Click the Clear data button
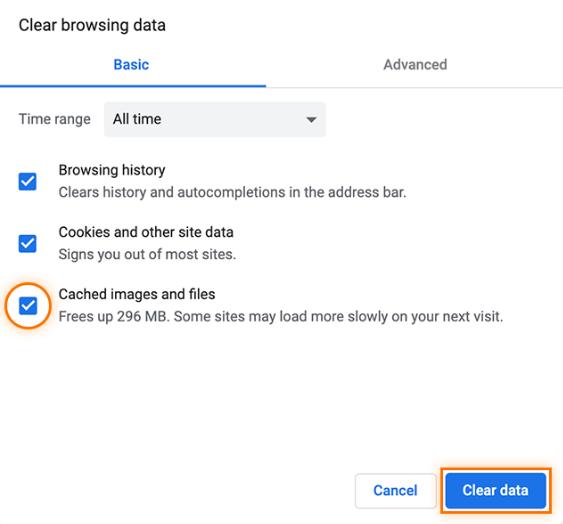563x524 pixels. click(495, 490)
